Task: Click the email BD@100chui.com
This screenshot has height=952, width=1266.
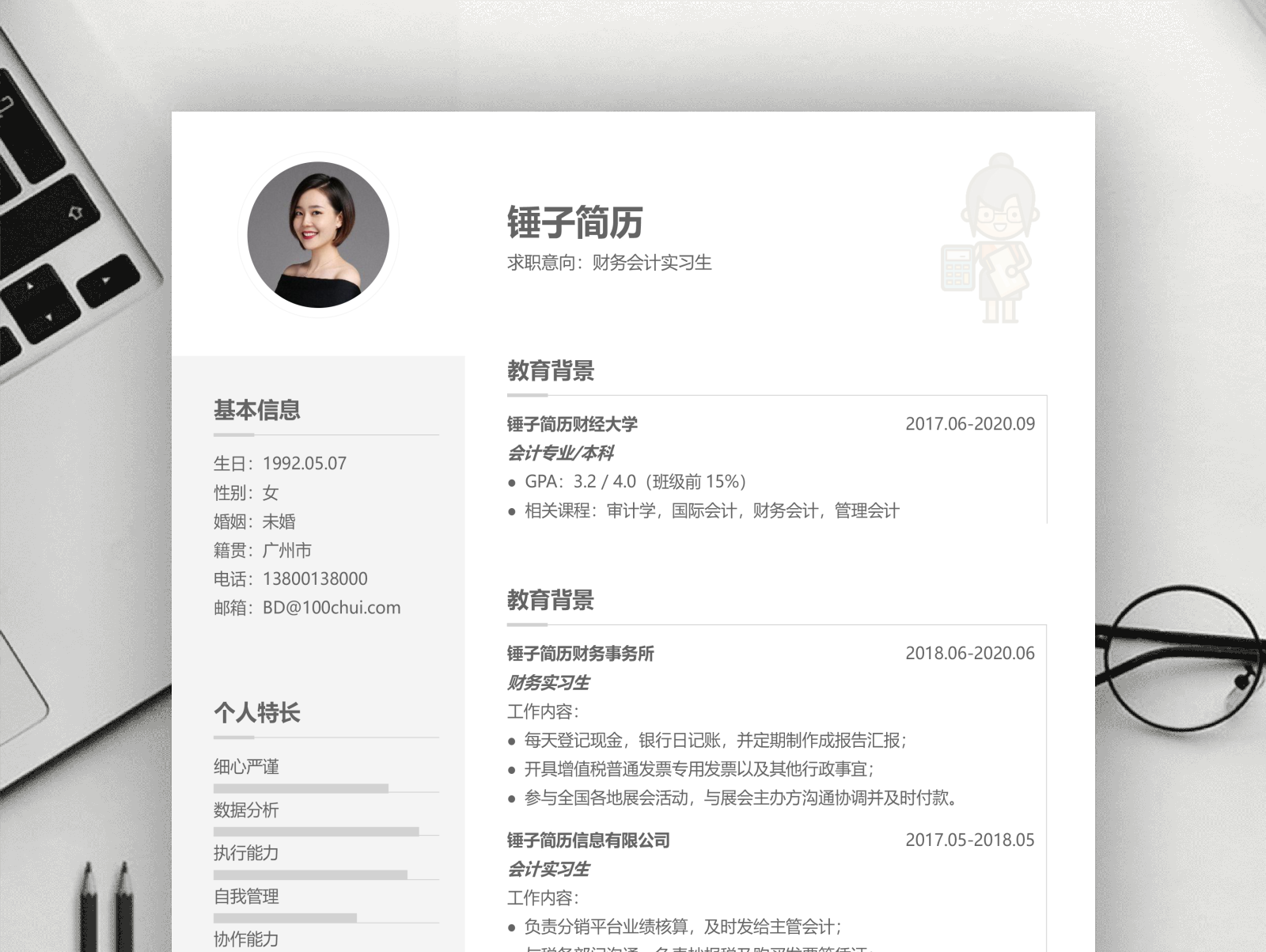Action: coord(332,608)
